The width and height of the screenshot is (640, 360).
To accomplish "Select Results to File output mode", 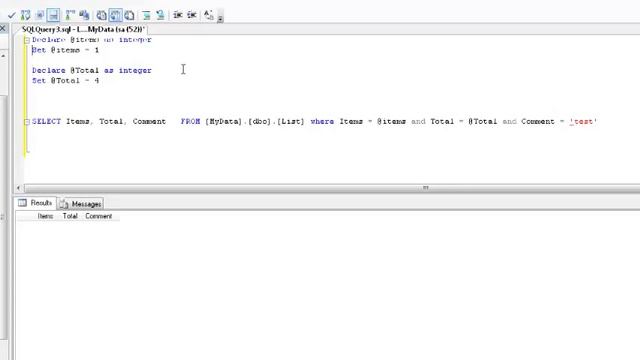I will (x=129, y=15).
